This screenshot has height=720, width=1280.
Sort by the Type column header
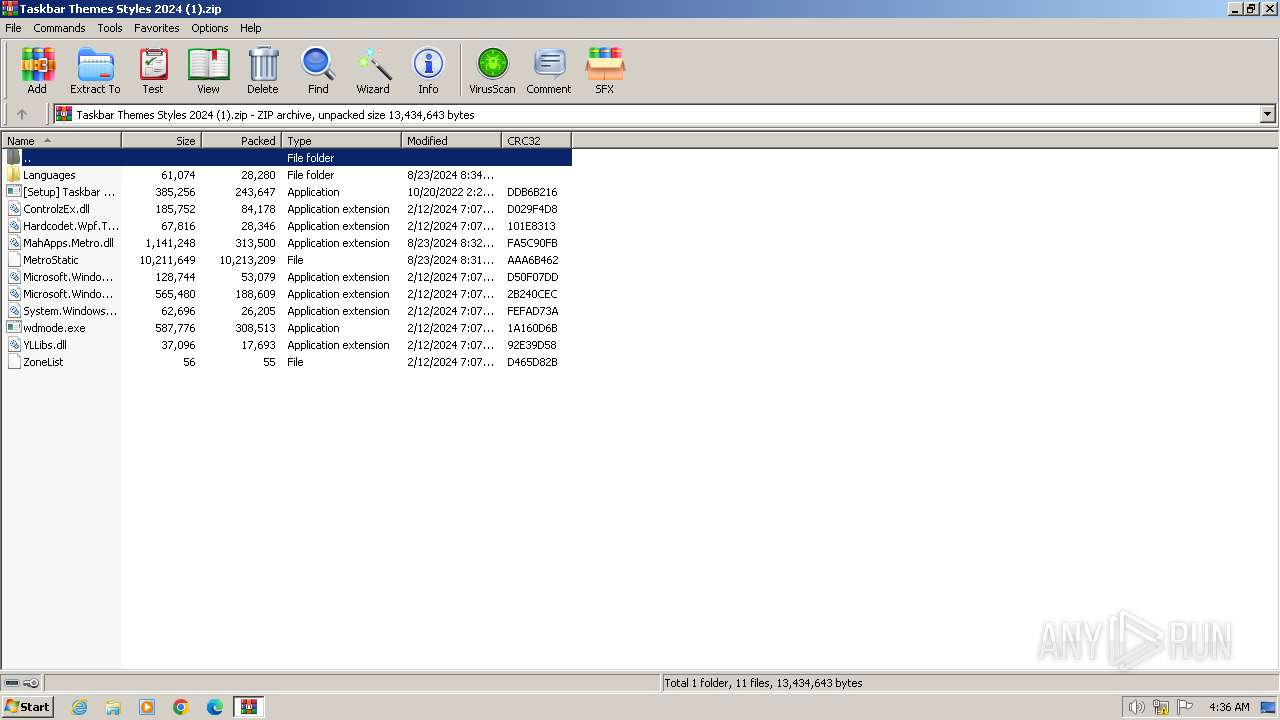point(342,141)
